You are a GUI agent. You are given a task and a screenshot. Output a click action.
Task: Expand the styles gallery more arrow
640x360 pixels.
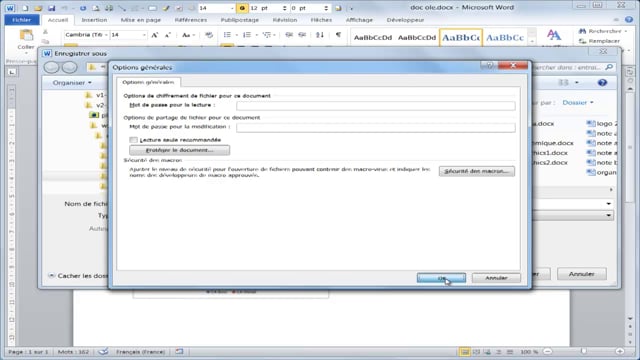(x=532, y=41)
